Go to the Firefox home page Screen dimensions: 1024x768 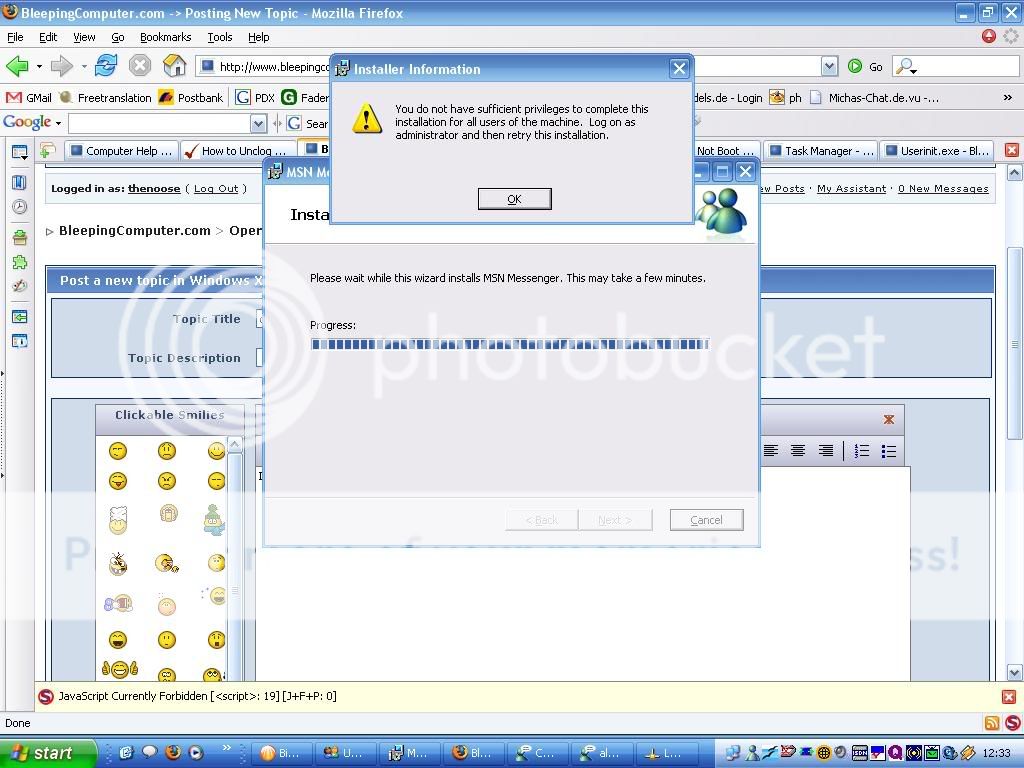pyautogui.click(x=174, y=66)
